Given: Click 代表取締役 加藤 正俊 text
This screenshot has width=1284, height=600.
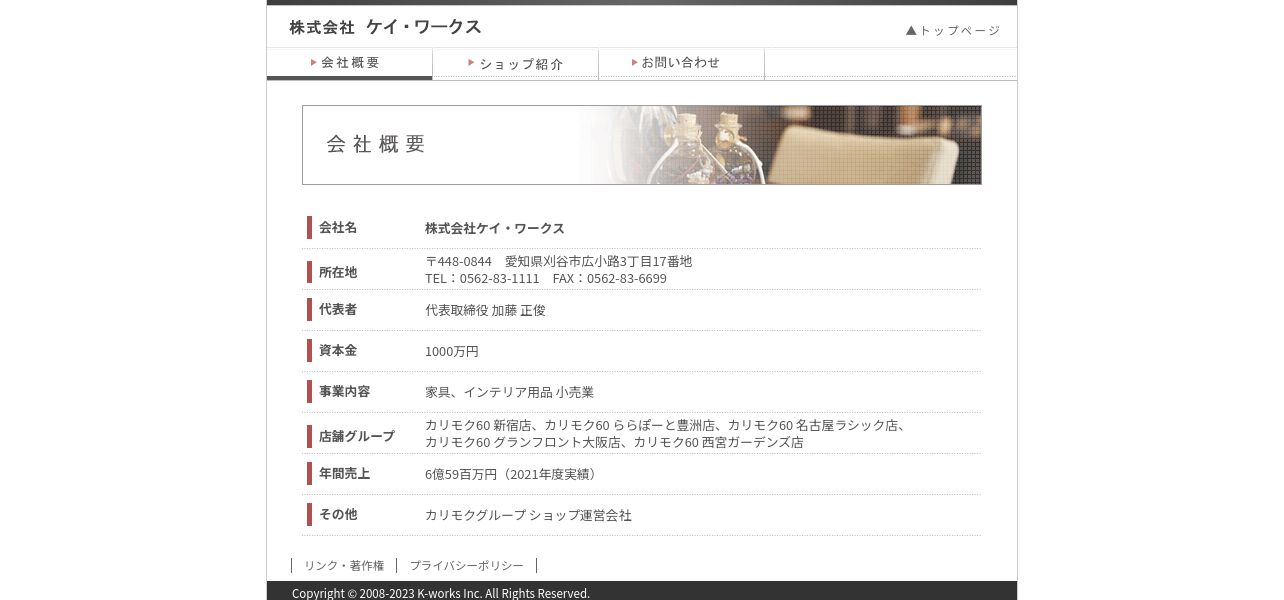Looking at the screenshot, I should (485, 310).
